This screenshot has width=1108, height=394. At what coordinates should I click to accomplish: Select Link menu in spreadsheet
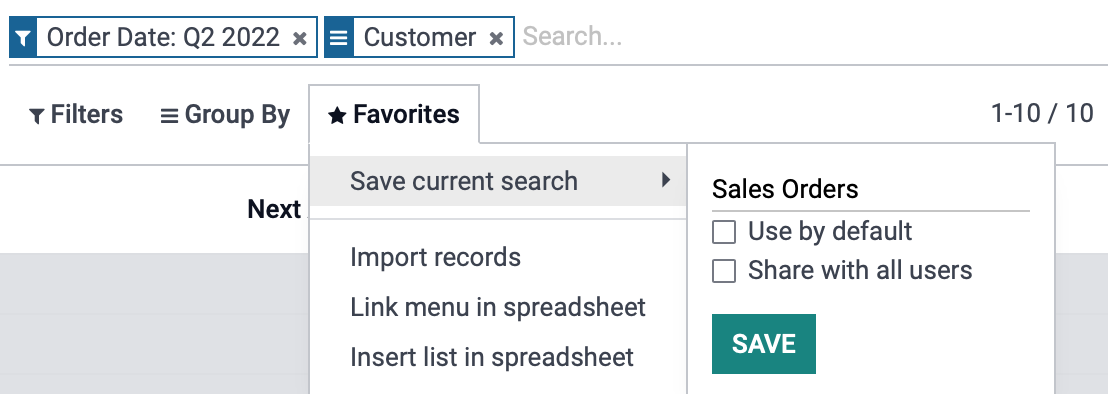(497, 307)
